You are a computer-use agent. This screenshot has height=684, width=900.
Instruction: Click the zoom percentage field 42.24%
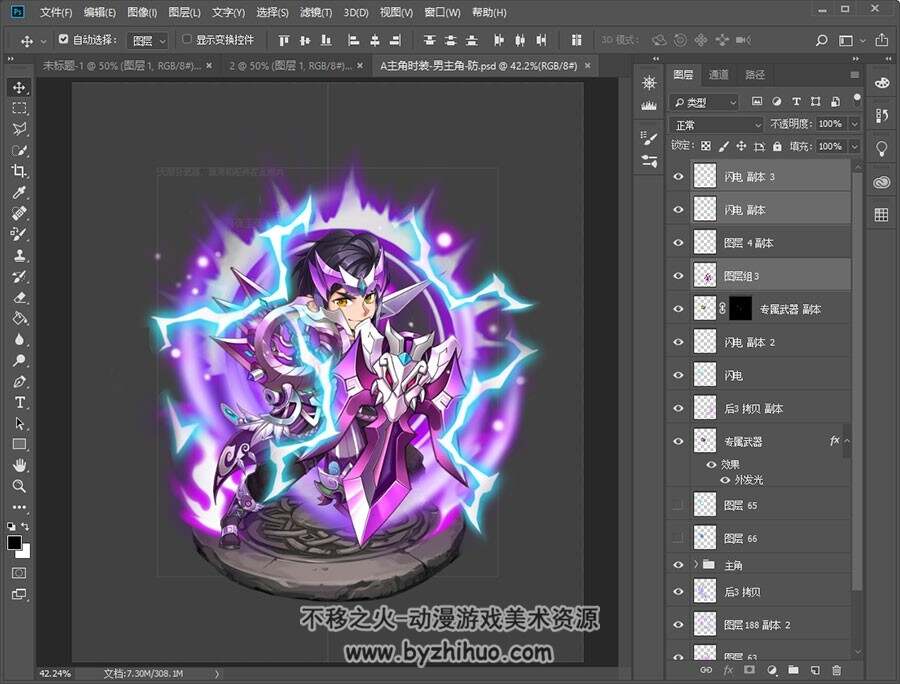(x=55, y=673)
